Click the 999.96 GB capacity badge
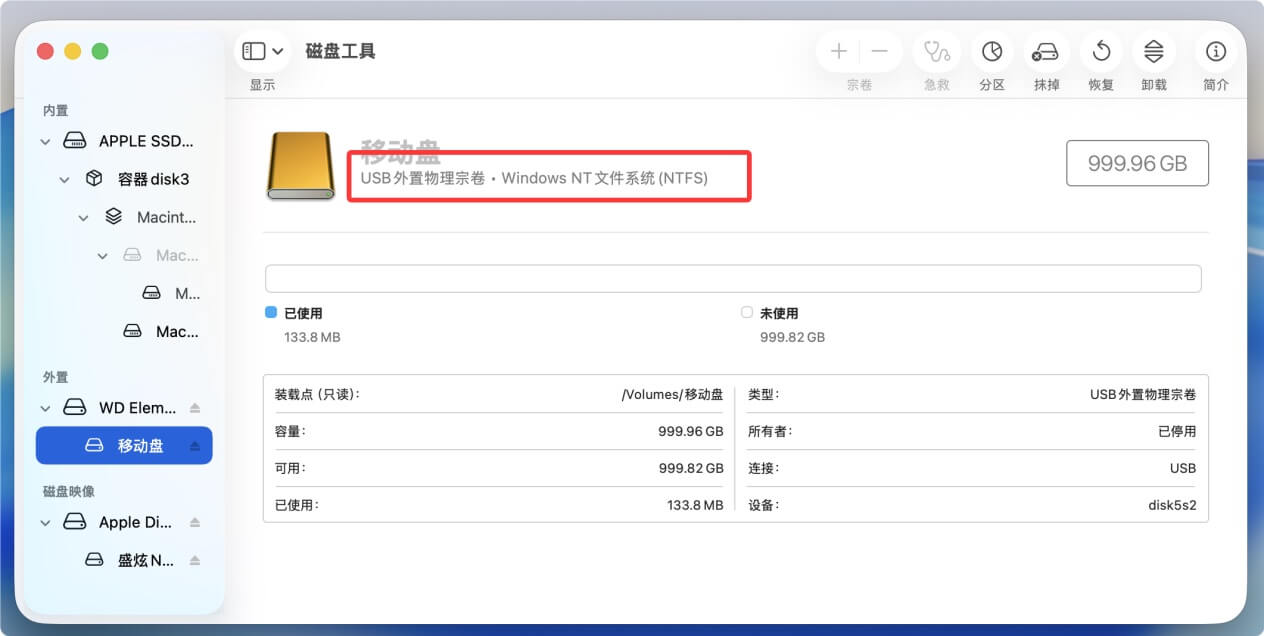The image size is (1264, 636). (x=1138, y=162)
